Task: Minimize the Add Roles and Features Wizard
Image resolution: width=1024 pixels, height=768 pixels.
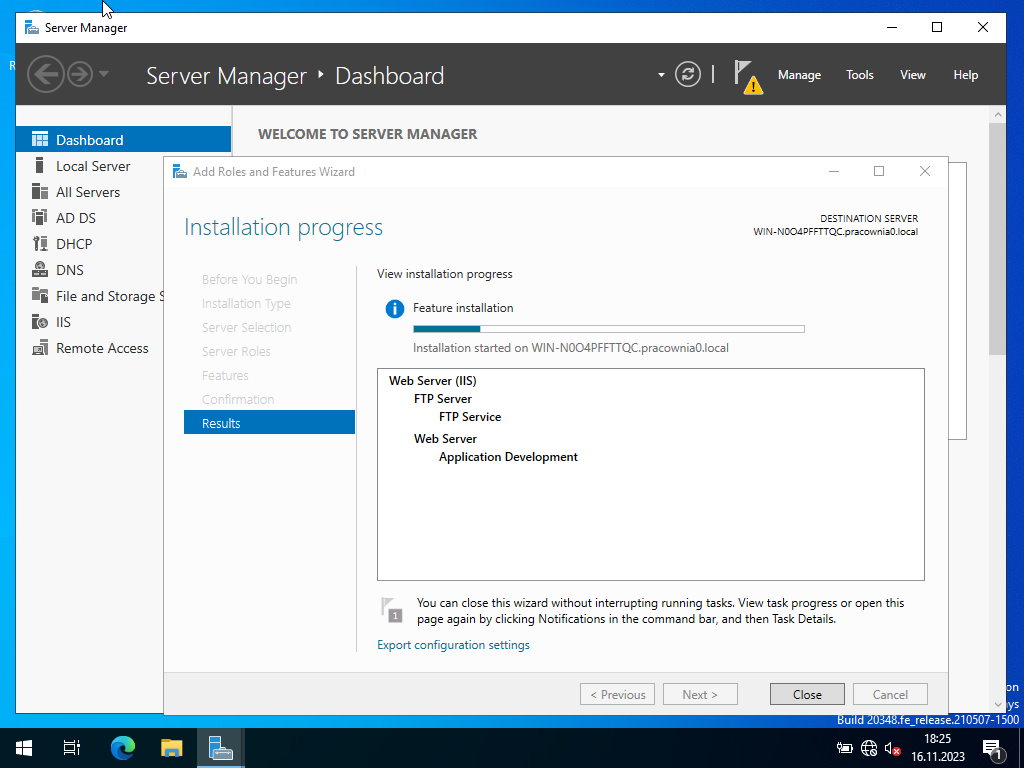Action: [x=833, y=171]
